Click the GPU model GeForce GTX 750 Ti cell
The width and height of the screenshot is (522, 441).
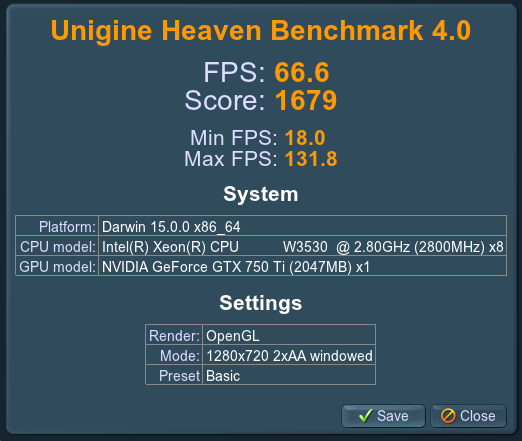pyautogui.click(x=303, y=267)
